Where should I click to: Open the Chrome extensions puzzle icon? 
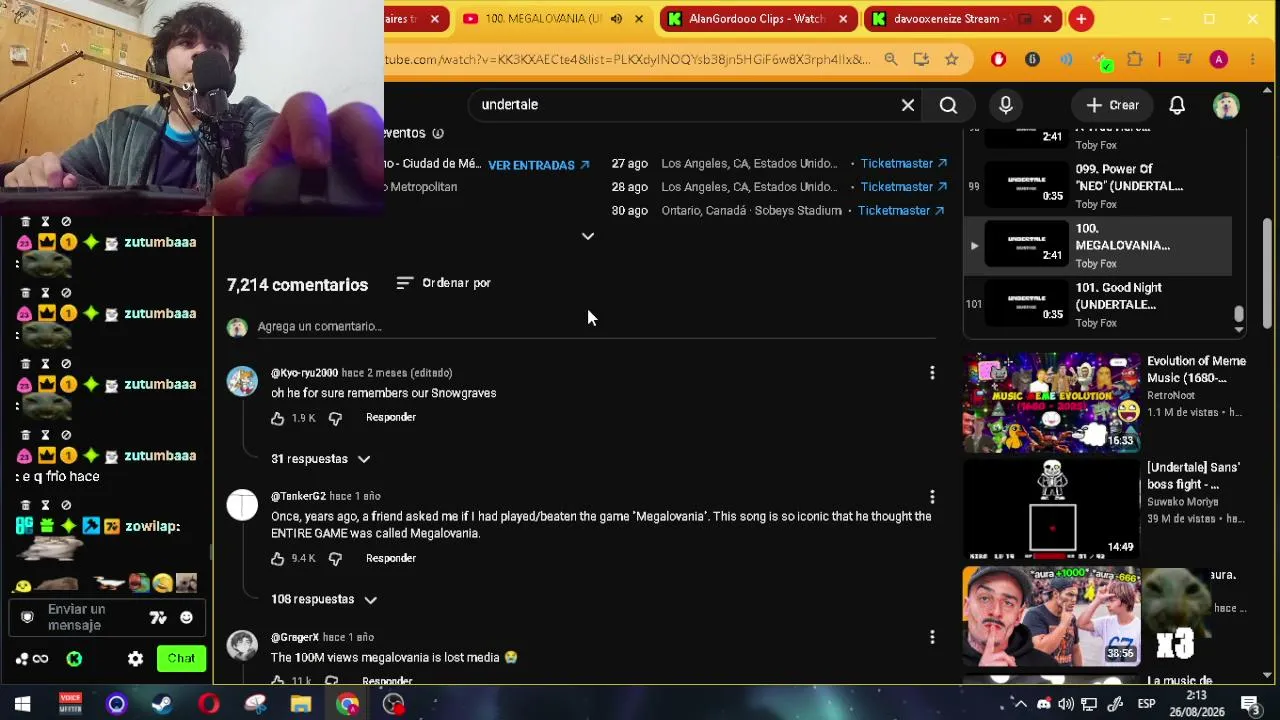pyautogui.click(x=1134, y=60)
